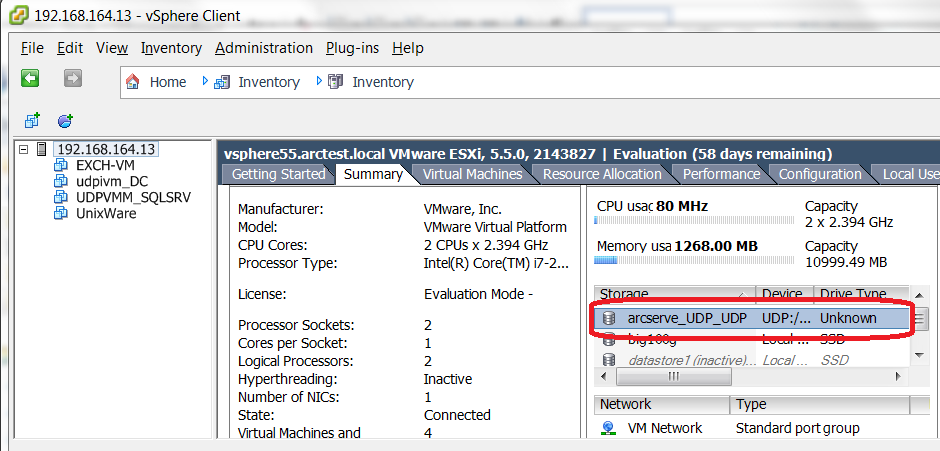Screen dimensions: 940x451
Task: Click the VM Network icon
Action: (608, 428)
